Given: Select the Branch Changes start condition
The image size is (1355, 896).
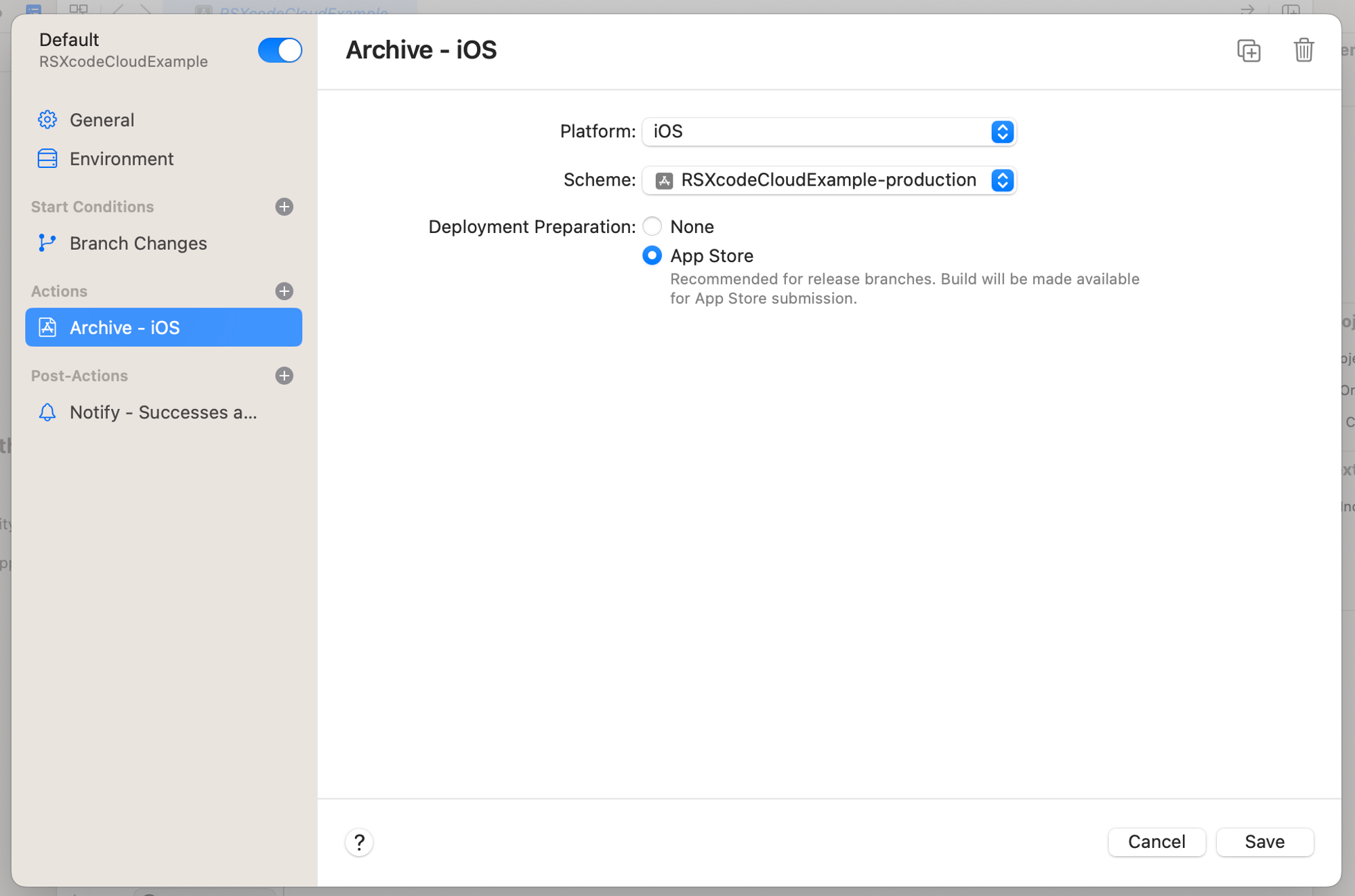Looking at the screenshot, I should point(138,243).
